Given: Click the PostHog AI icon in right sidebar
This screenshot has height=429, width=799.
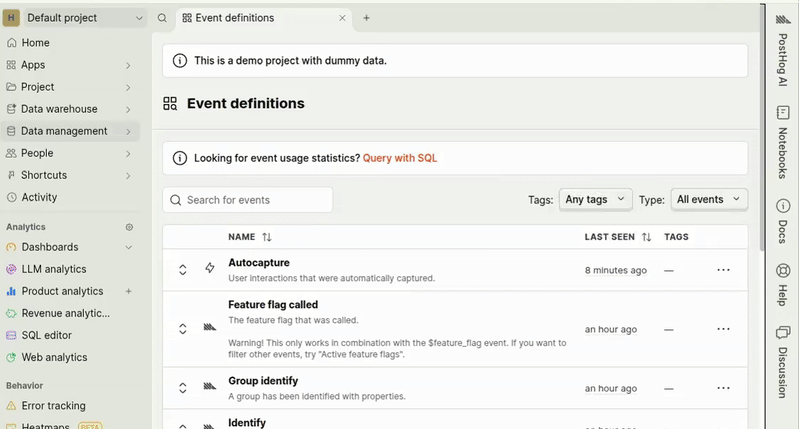Looking at the screenshot, I should [x=783, y=20].
